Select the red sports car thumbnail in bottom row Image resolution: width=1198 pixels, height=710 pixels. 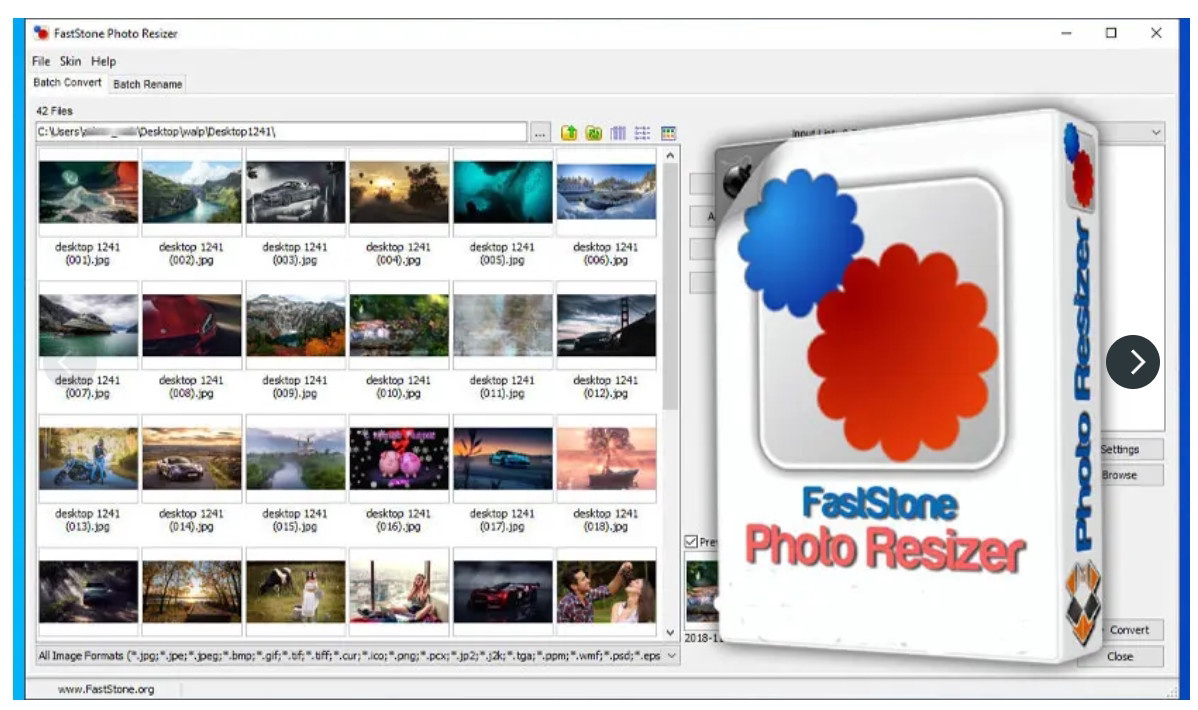tap(503, 592)
